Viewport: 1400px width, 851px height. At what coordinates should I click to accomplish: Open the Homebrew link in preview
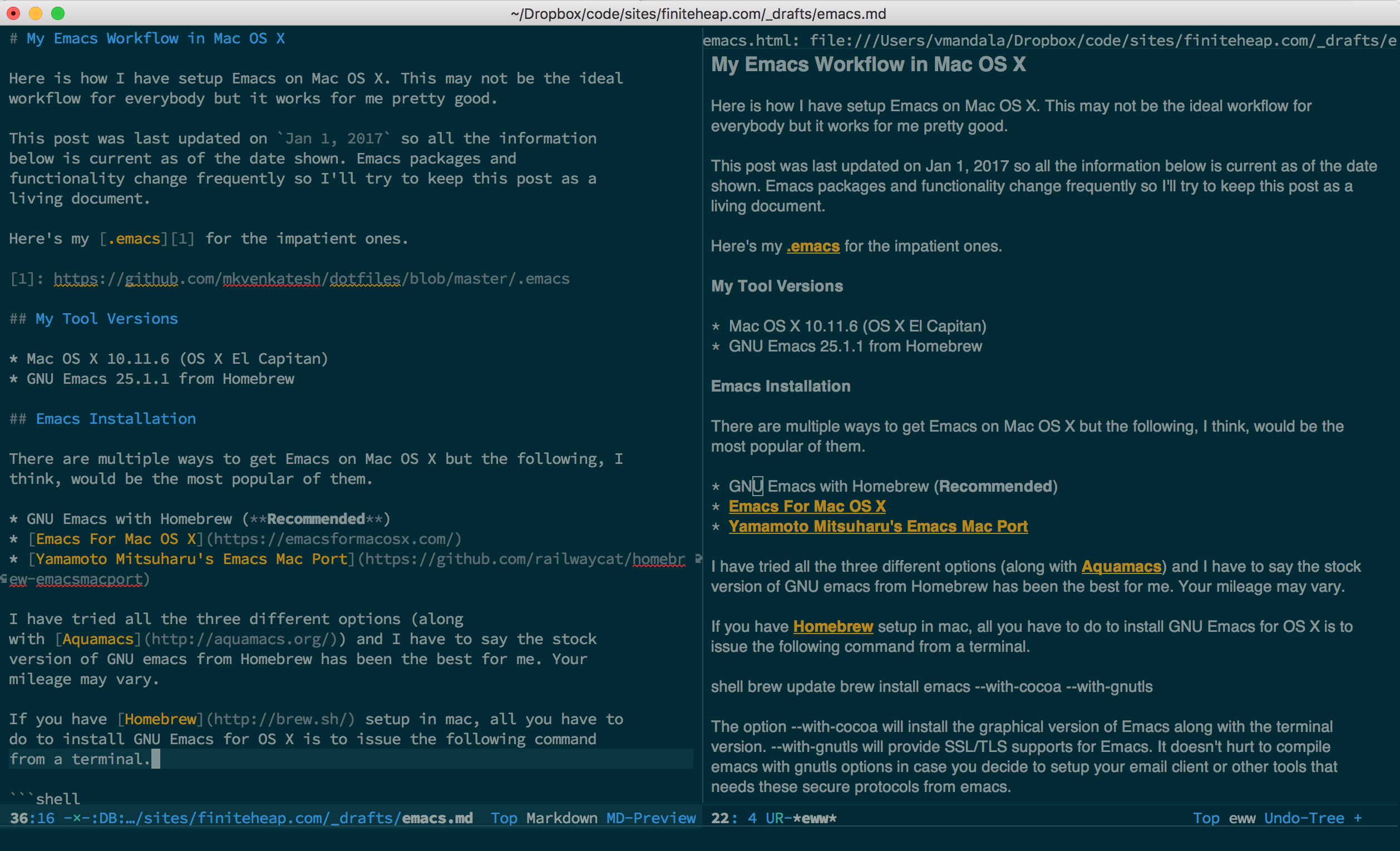click(833, 626)
